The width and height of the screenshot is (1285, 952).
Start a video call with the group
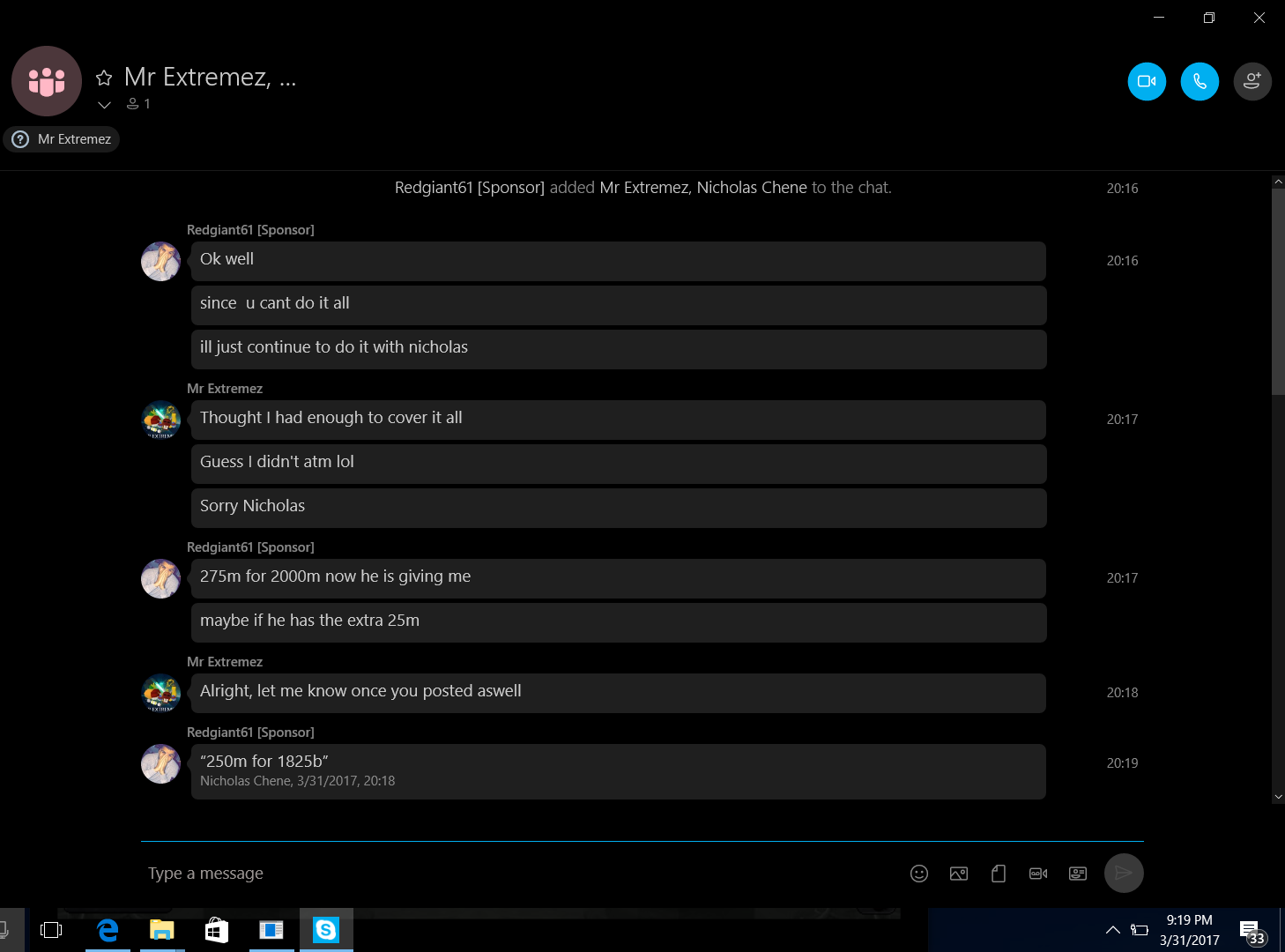pyautogui.click(x=1147, y=81)
